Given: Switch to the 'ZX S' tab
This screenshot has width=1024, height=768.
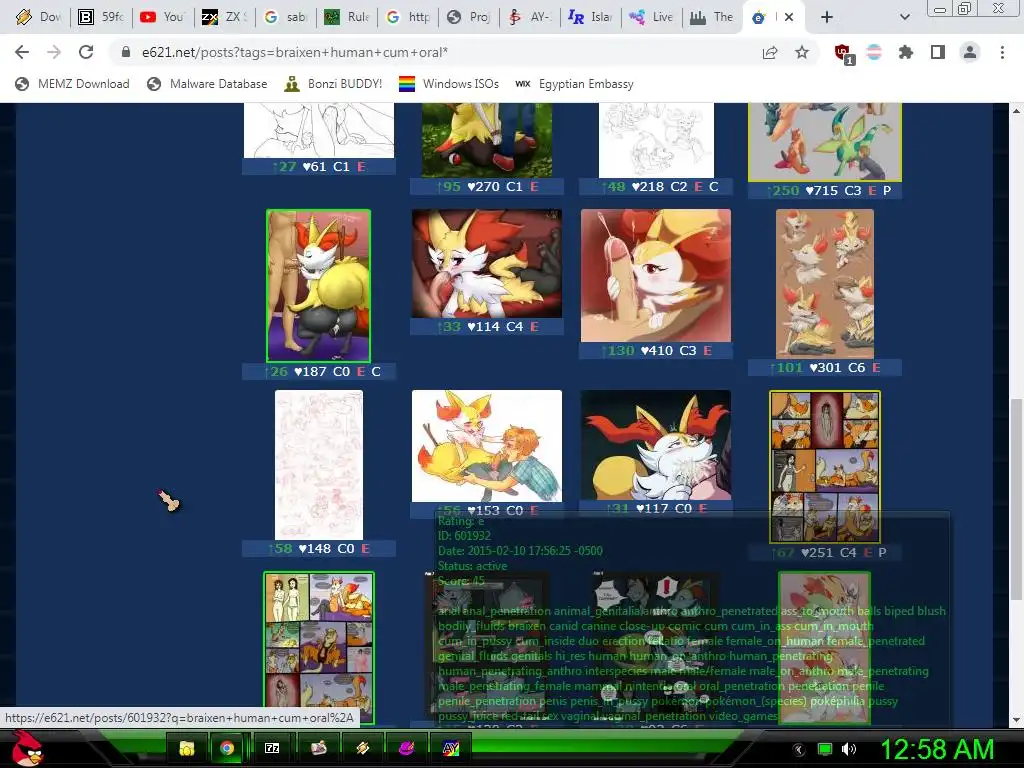Looking at the screenshot, I should coord(224,17).
